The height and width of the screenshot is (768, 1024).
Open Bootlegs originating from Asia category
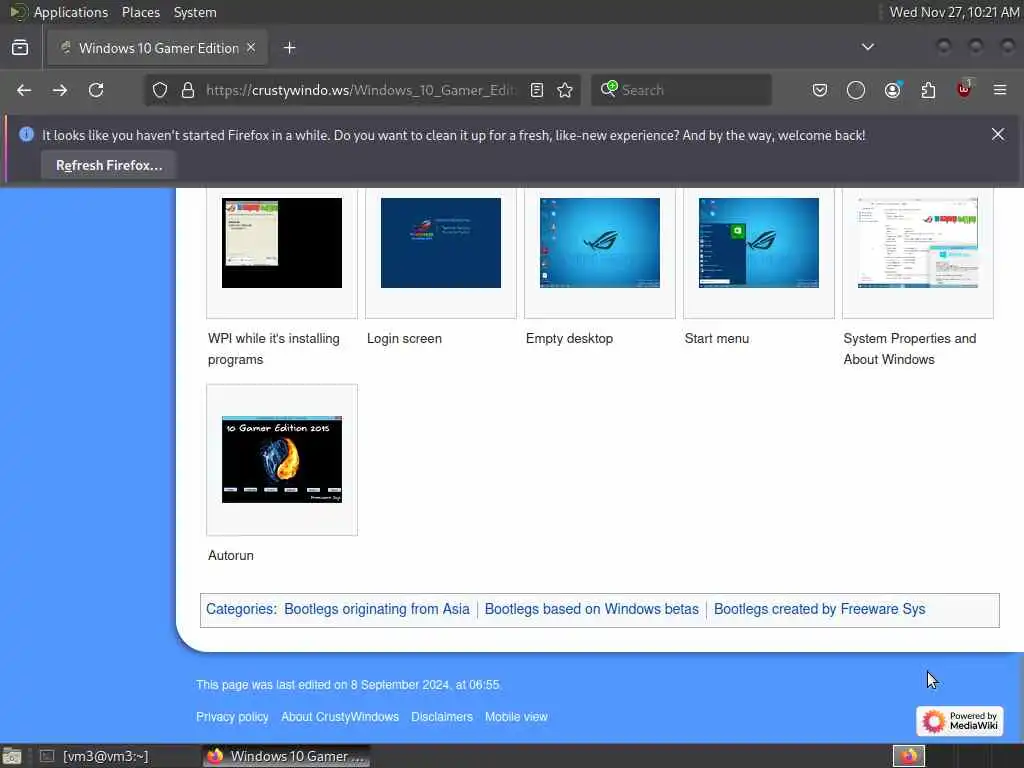[377, 609]
